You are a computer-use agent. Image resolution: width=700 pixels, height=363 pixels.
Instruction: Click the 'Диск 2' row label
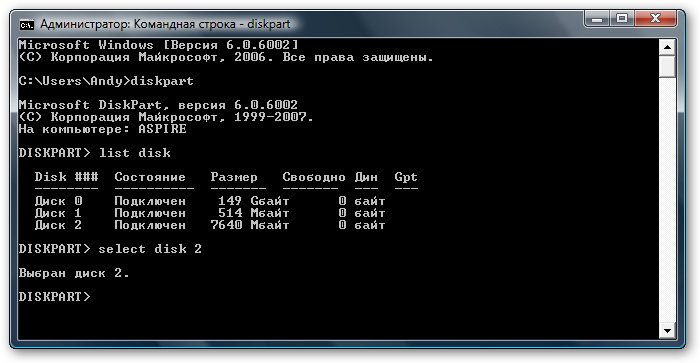[x=58, y=225]
